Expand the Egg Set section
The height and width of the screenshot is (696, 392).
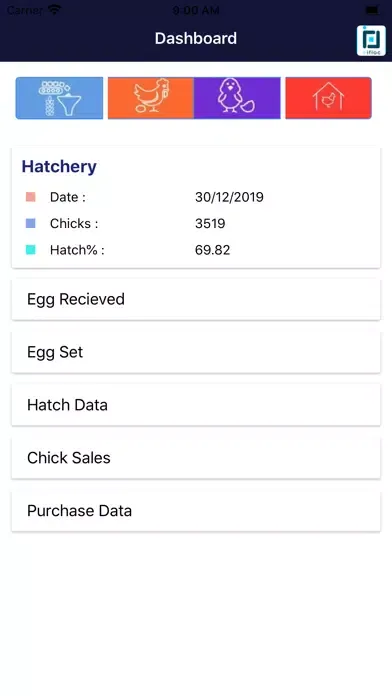click(196, 352)
